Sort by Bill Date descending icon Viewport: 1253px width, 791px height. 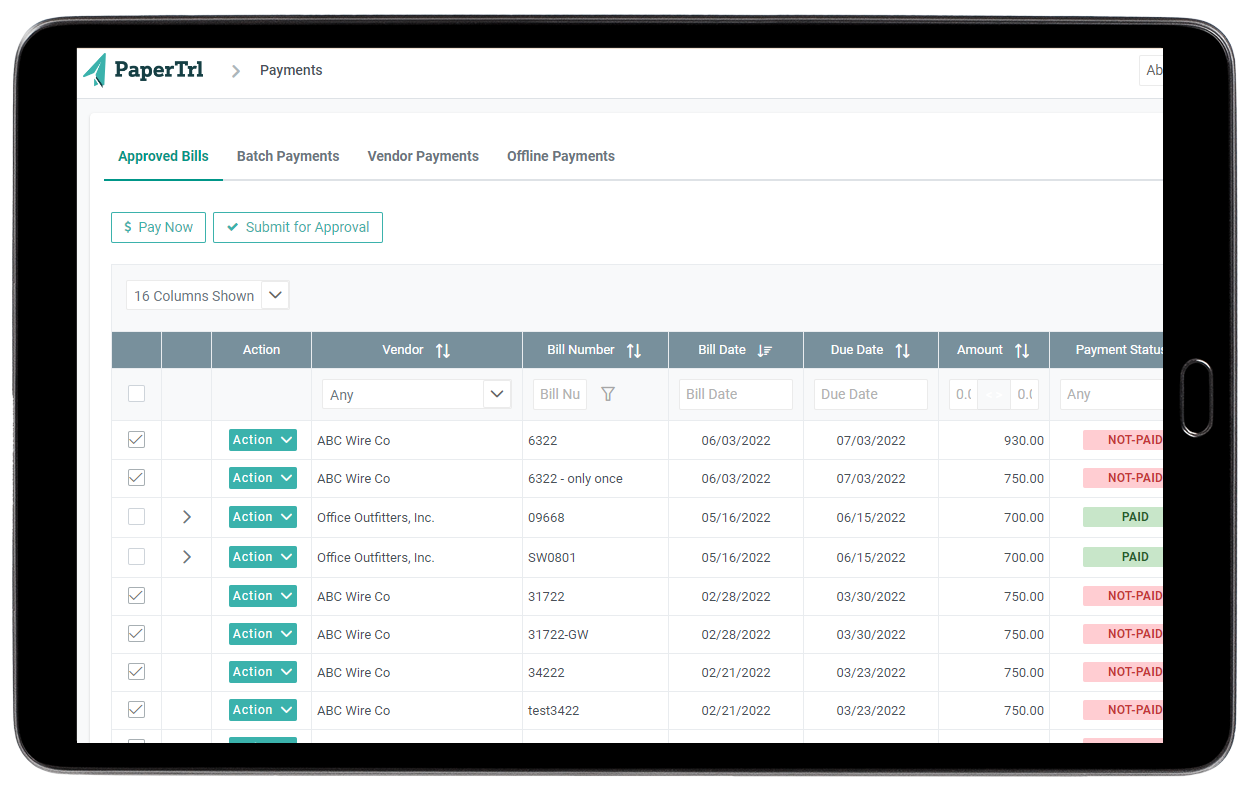(765, 350)
